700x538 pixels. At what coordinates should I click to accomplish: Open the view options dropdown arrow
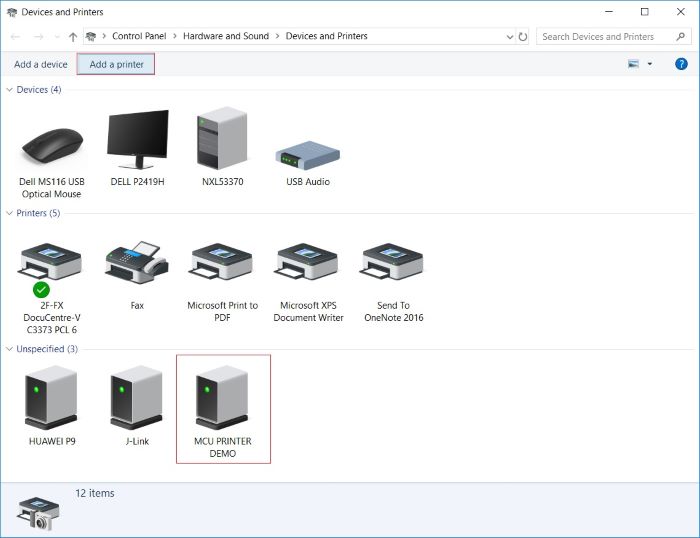[650, 64]
